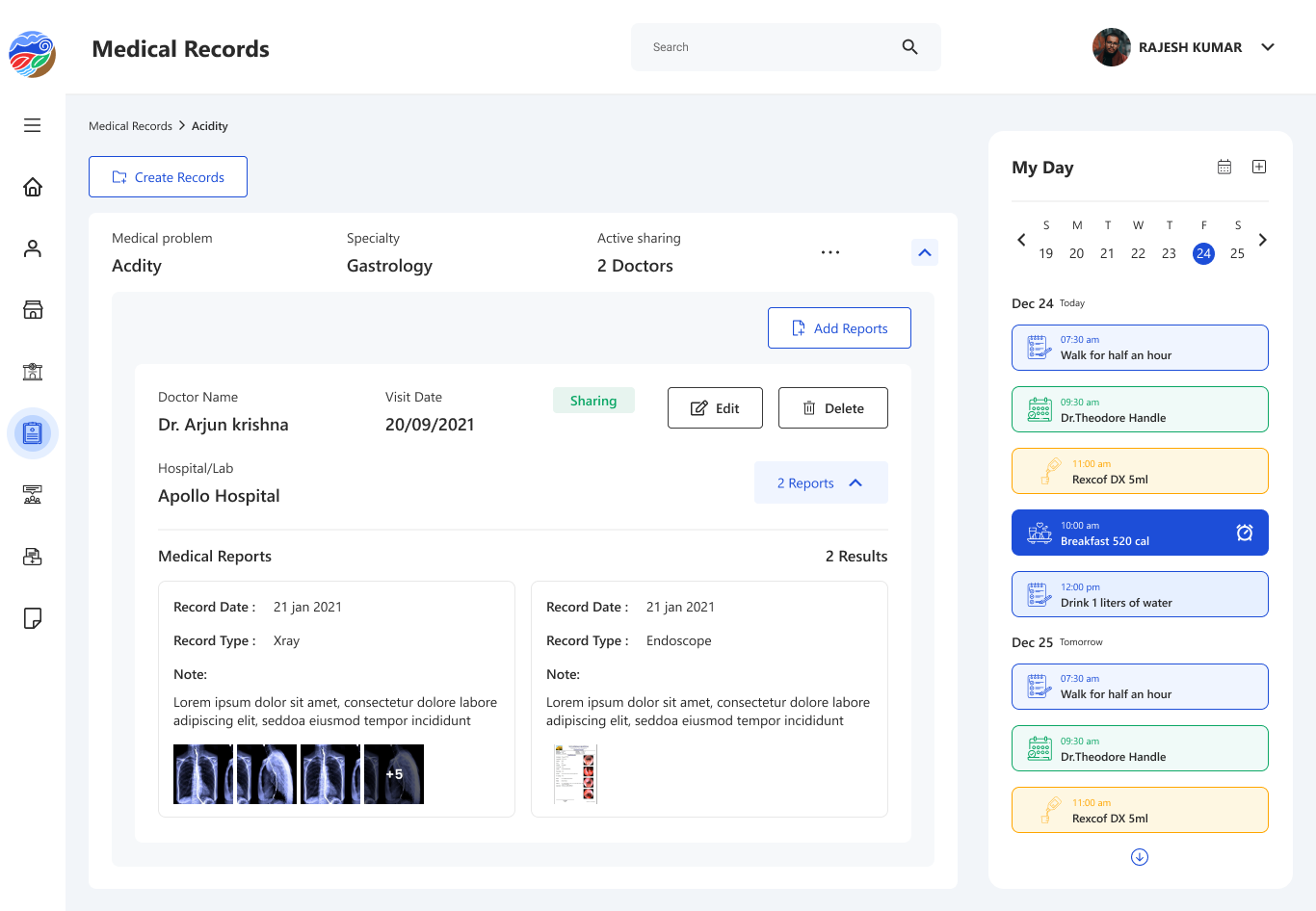Select day 20 in the My Day calendar
1316x911 pixels.
pos(1077,253)
